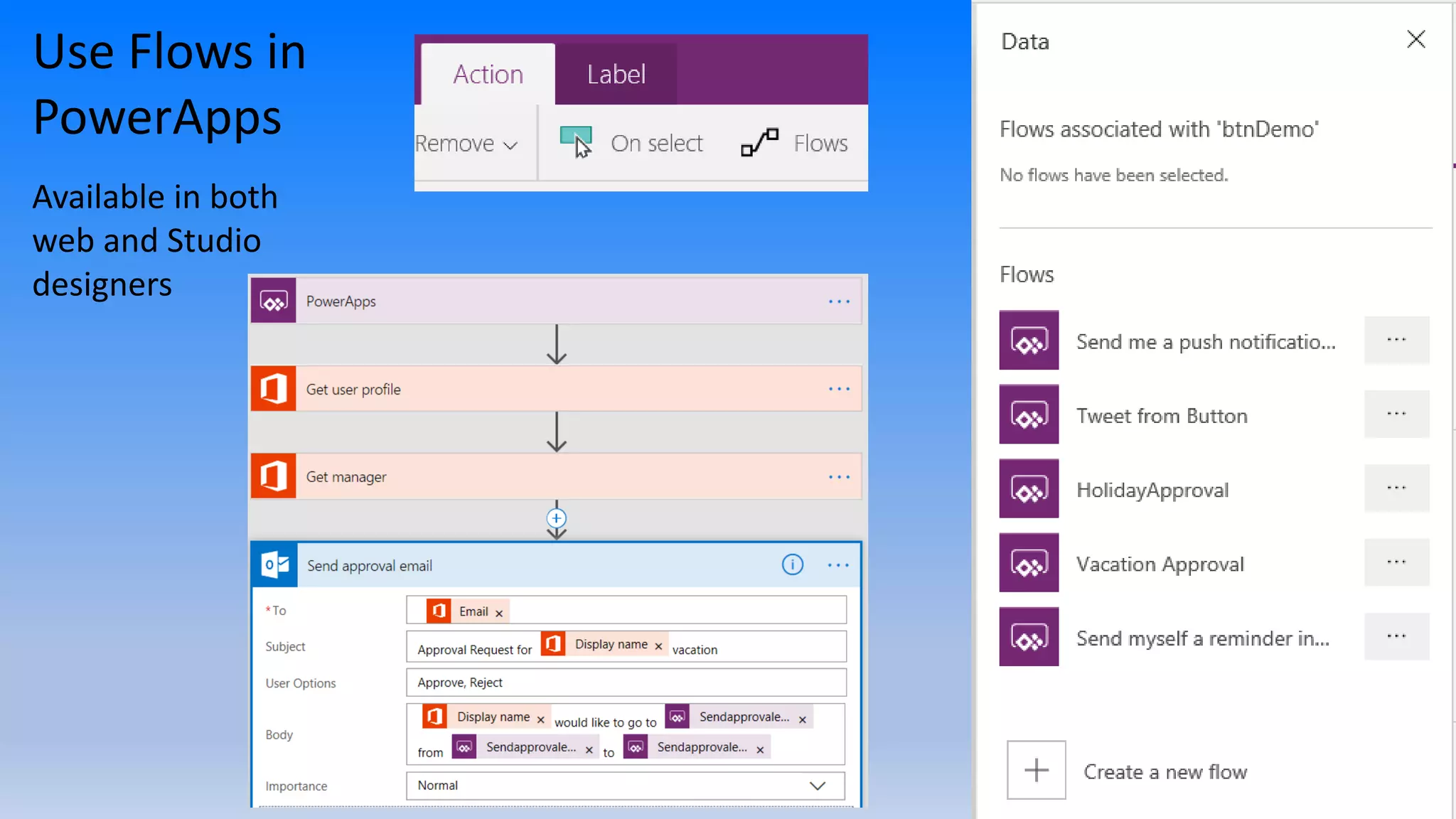Click the Subject input field
This screenshot has width=1456, height=819.
point(626,646)
